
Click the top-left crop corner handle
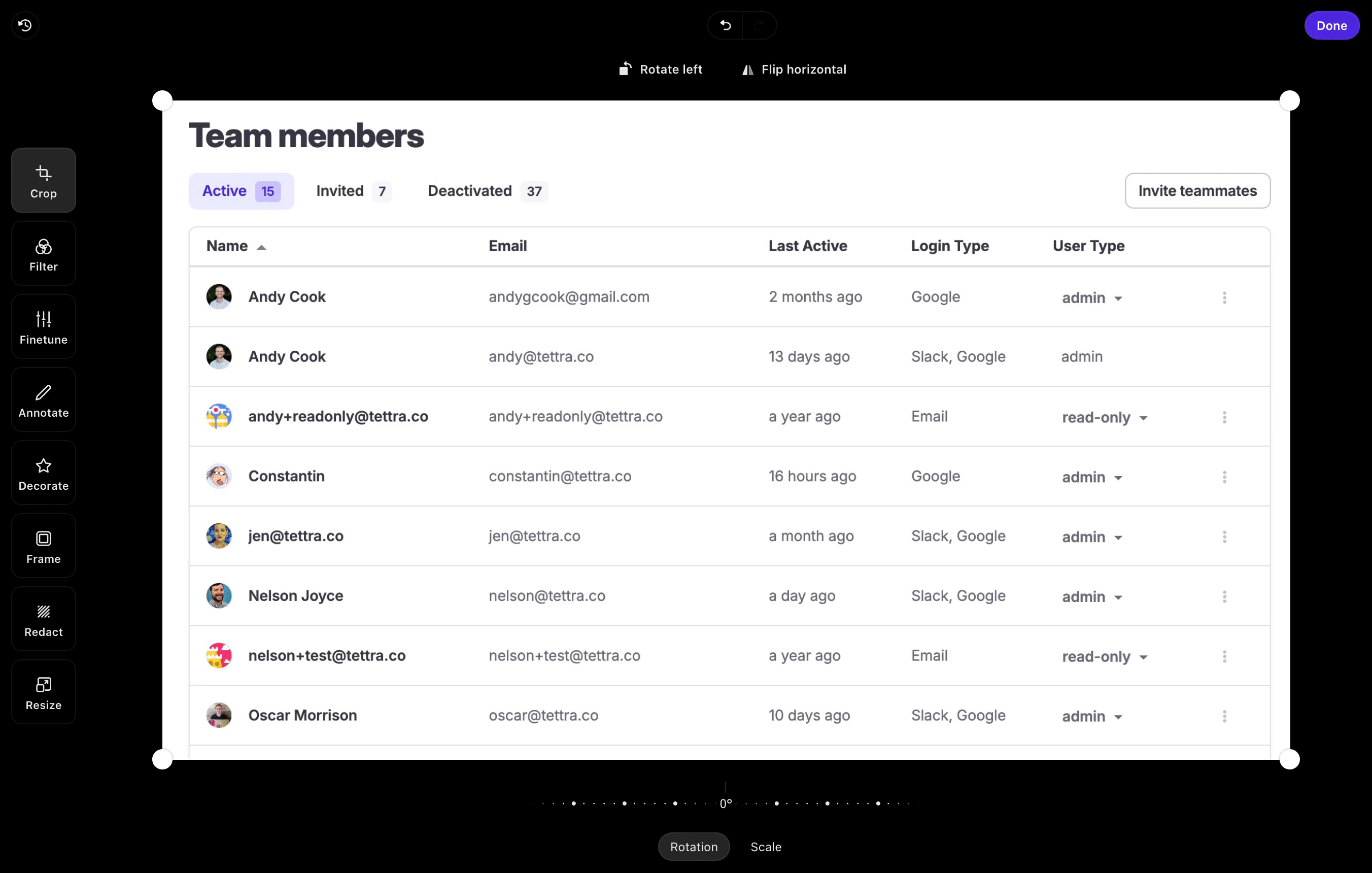pos(162,100)
